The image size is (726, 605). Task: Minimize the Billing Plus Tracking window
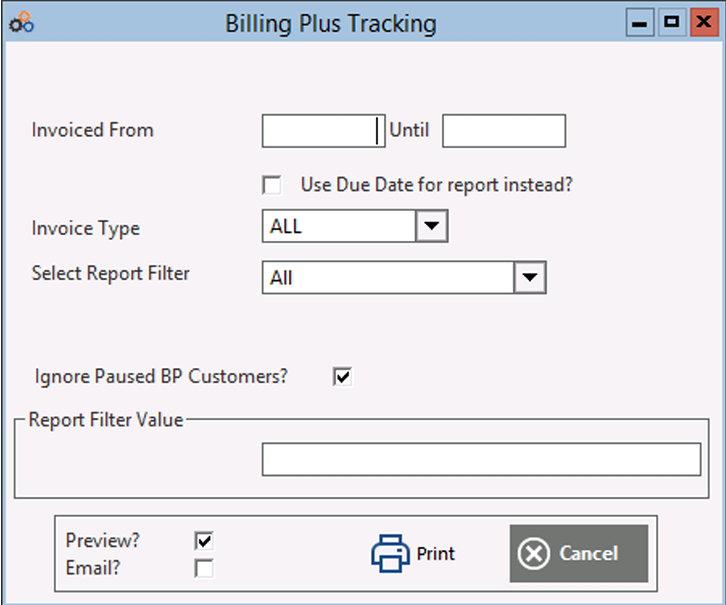point(640,22)
